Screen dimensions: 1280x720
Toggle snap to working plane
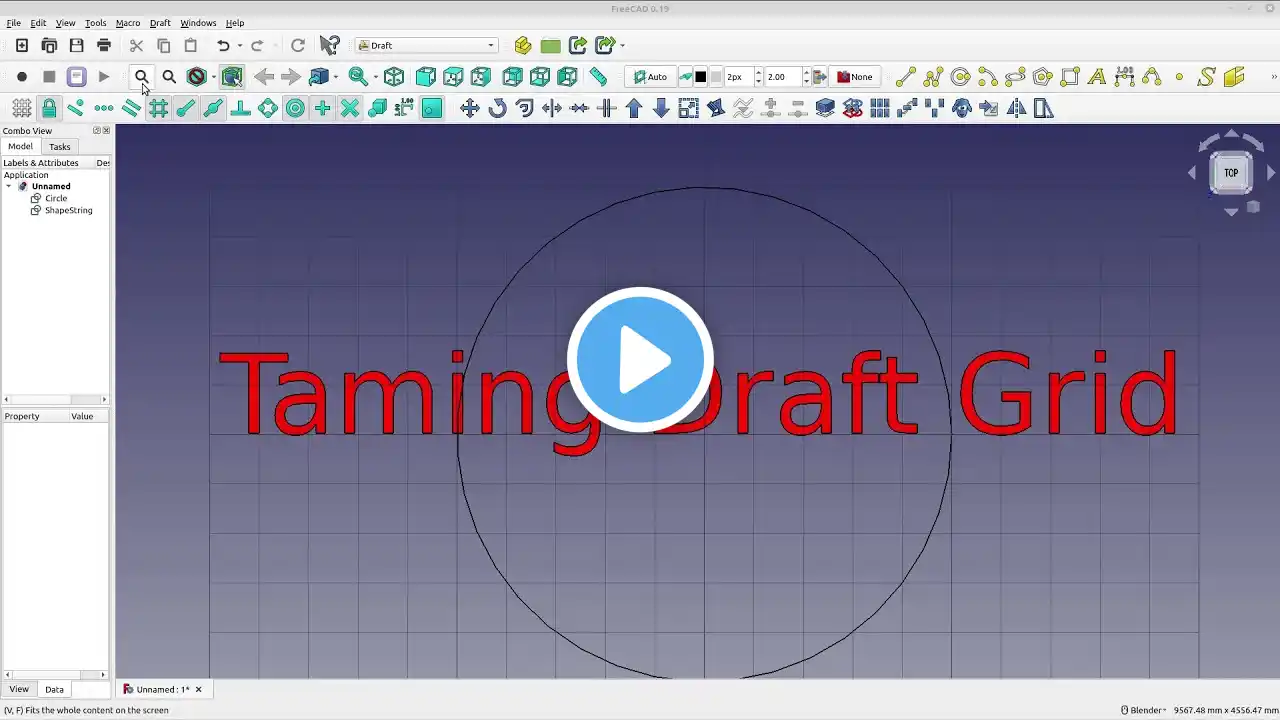tap(432, 108)
